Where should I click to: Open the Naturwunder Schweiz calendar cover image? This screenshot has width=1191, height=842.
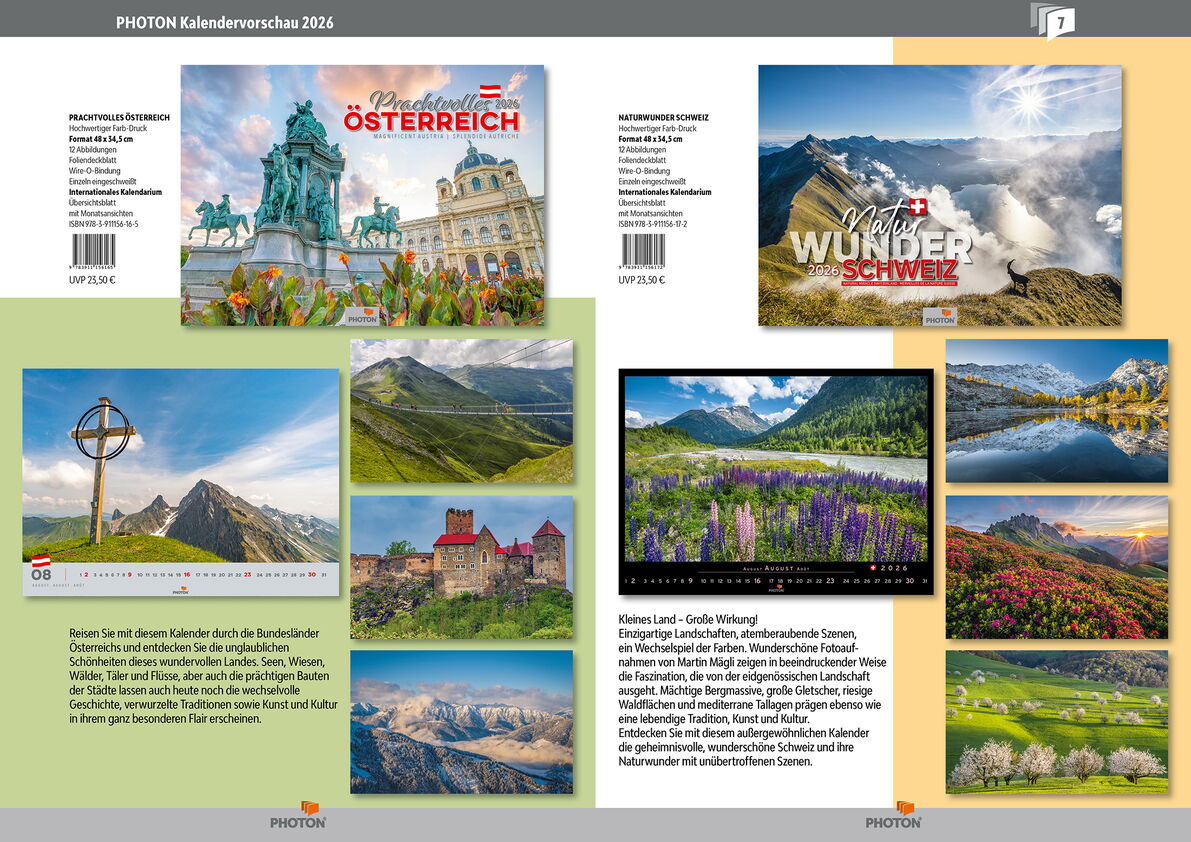click(939, 195)
